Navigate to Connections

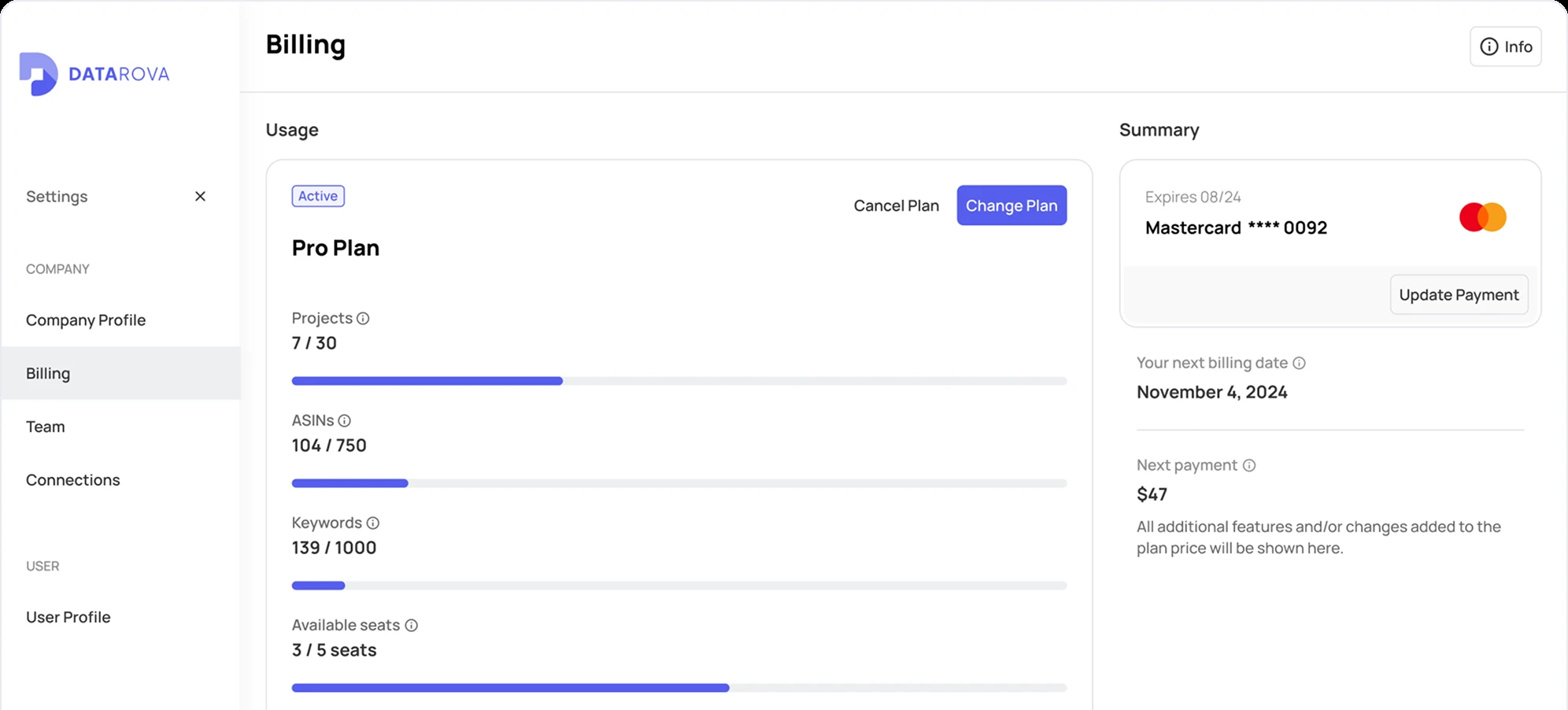[73, 479]
